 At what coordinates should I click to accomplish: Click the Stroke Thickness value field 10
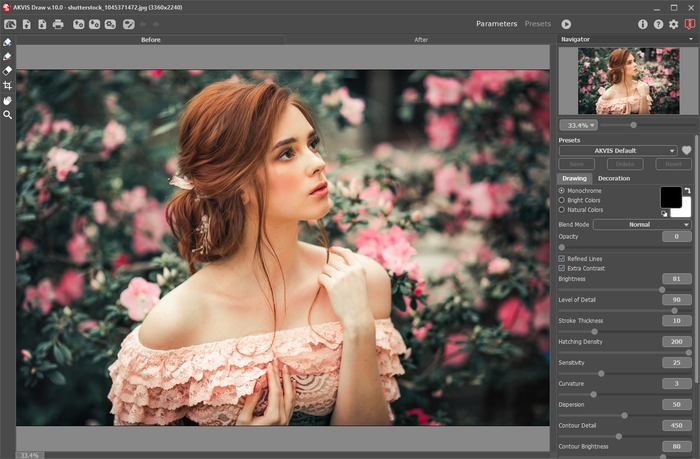pyautogui.click(x=677, y=321)
